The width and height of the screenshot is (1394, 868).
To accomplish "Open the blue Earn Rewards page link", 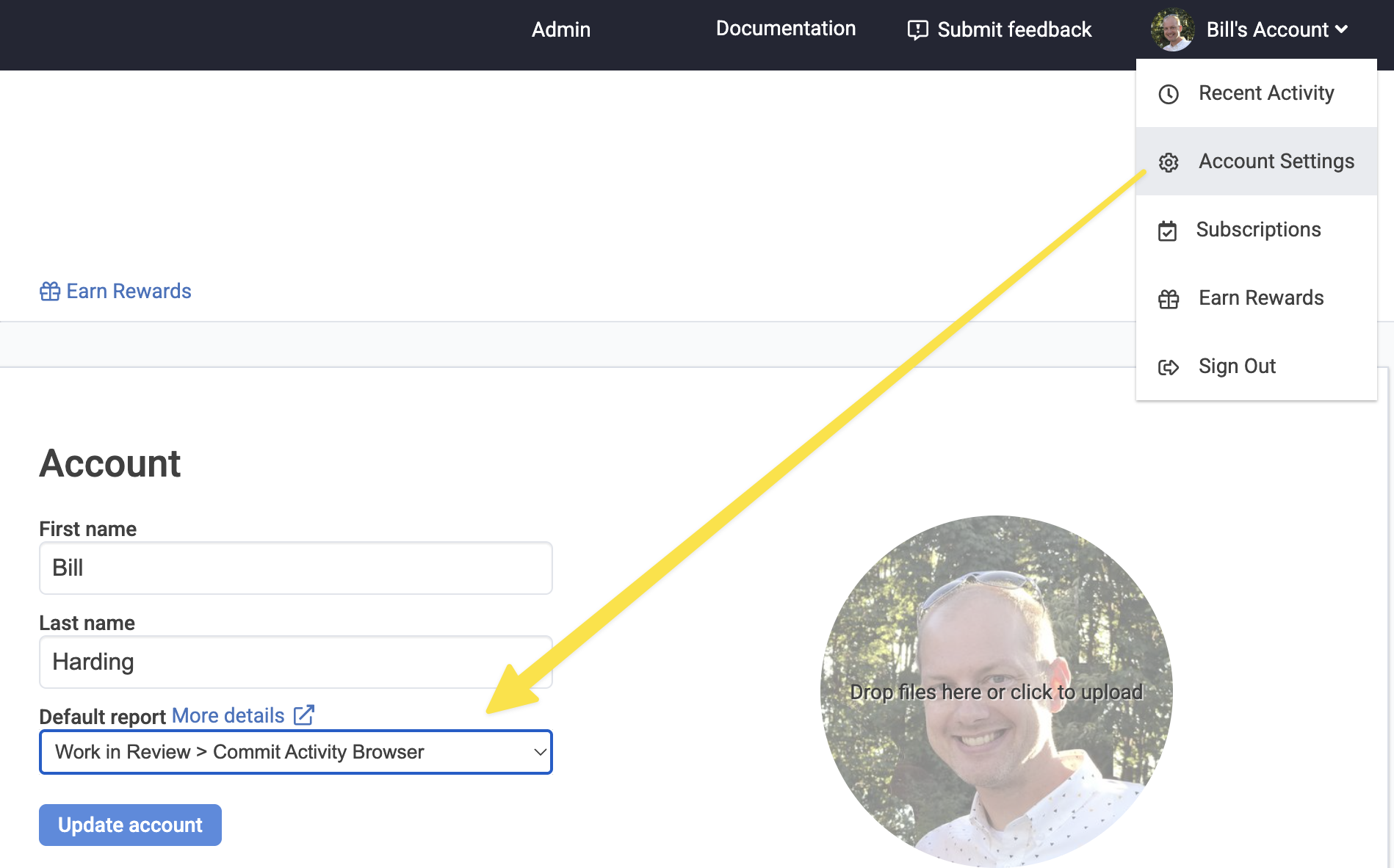I will [115, 292].
